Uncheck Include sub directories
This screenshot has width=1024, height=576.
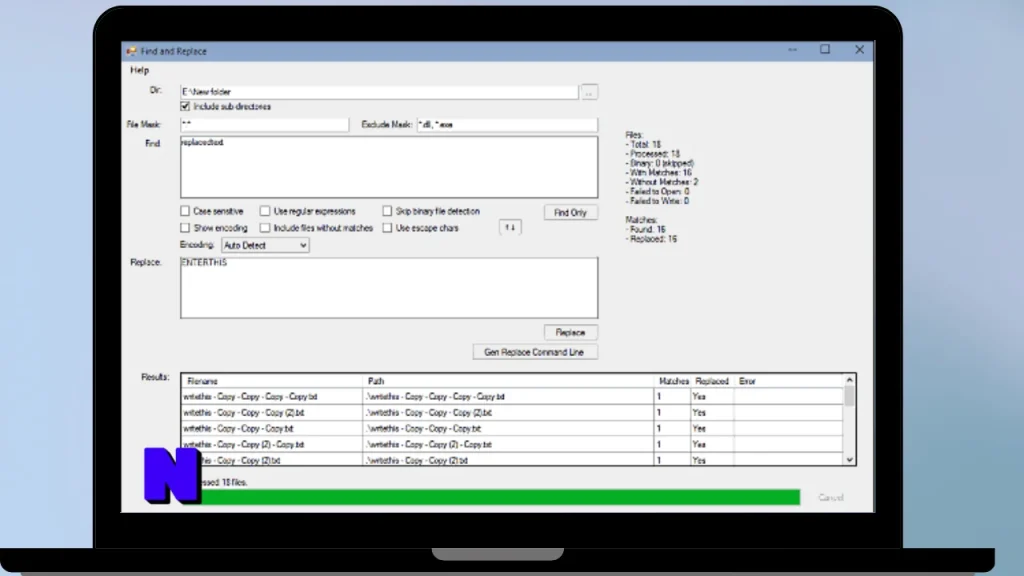pyautogui.click(x=185, y=106)
